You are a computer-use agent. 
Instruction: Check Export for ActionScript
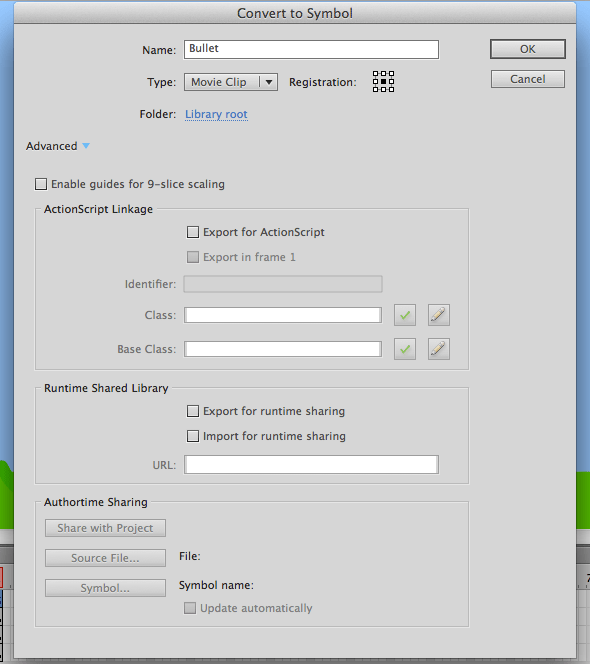point(193,232)
